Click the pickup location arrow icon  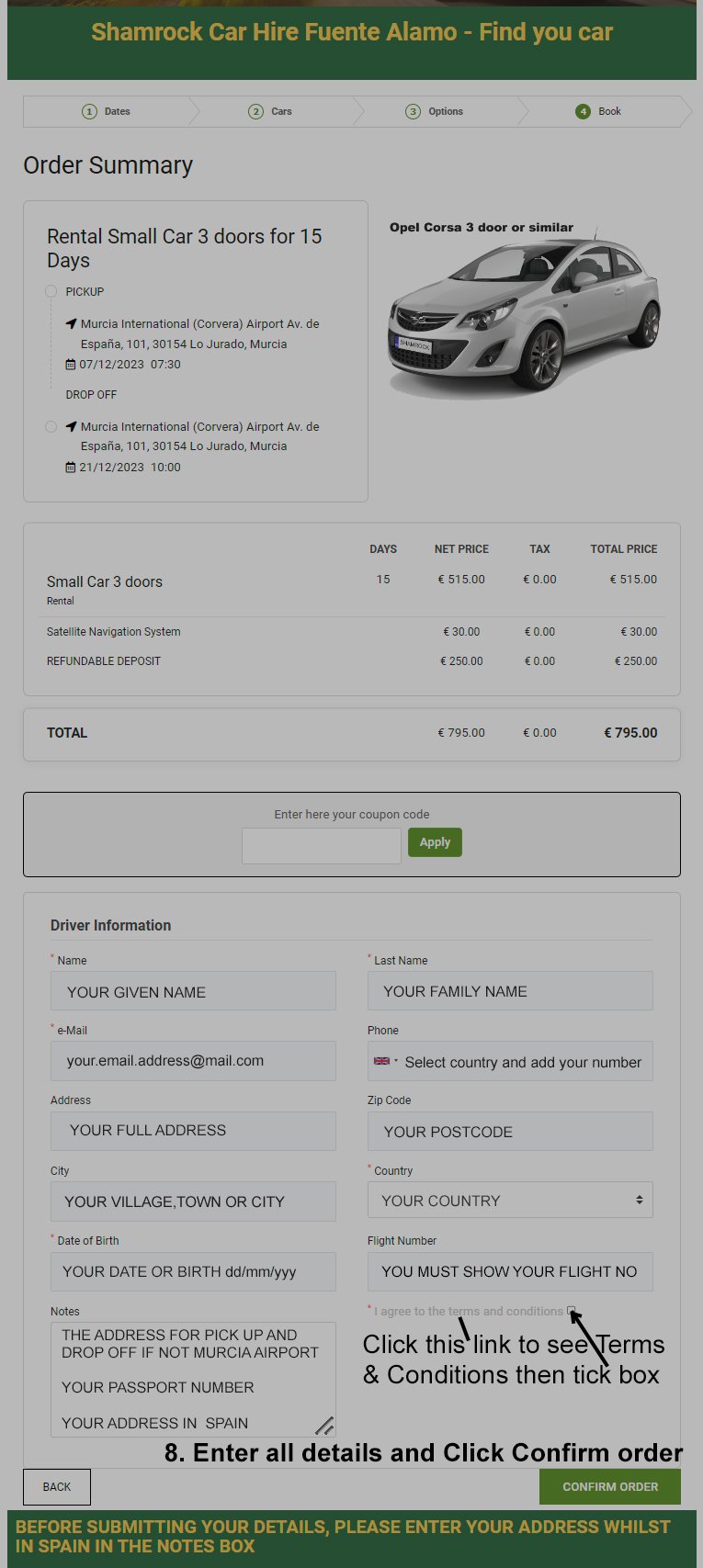[71, 324]
